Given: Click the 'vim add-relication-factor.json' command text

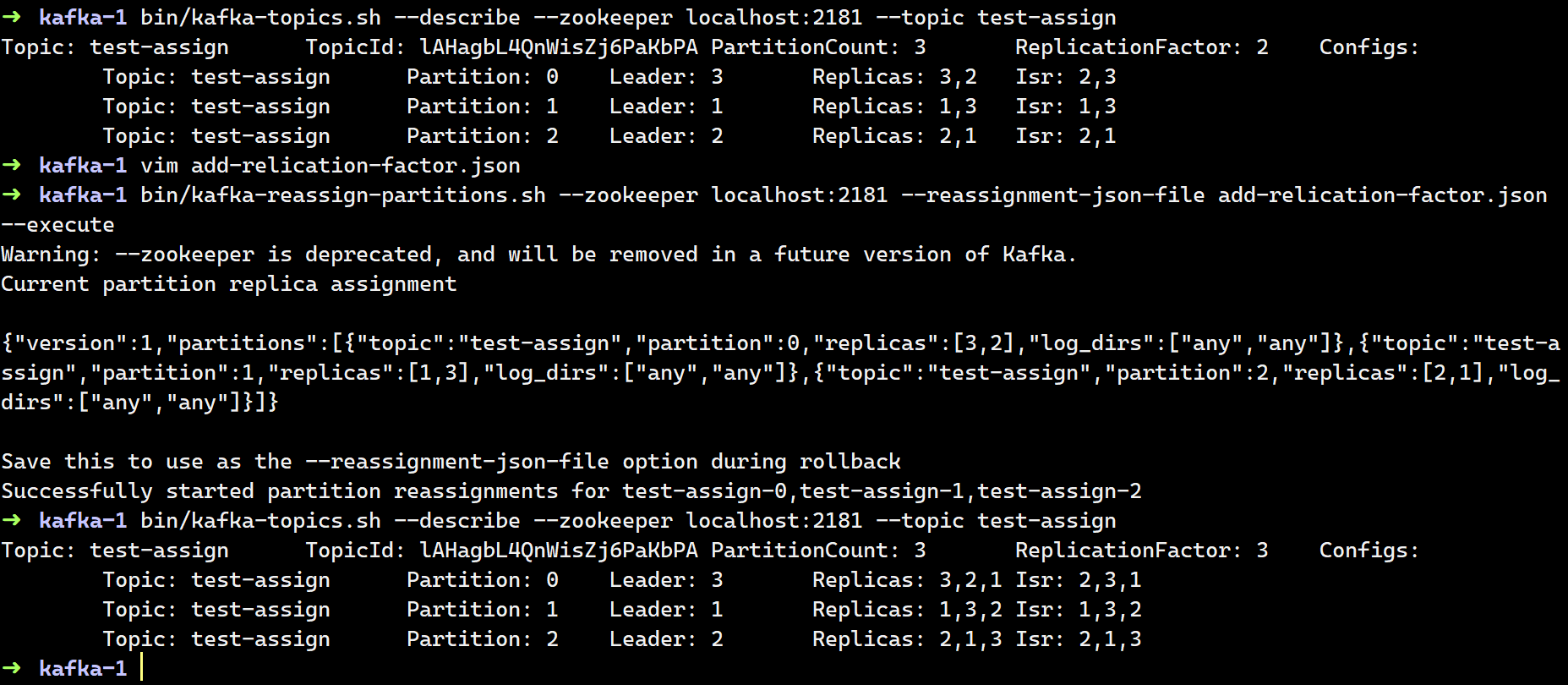Looking at the screenshot, I should point(331,166).
